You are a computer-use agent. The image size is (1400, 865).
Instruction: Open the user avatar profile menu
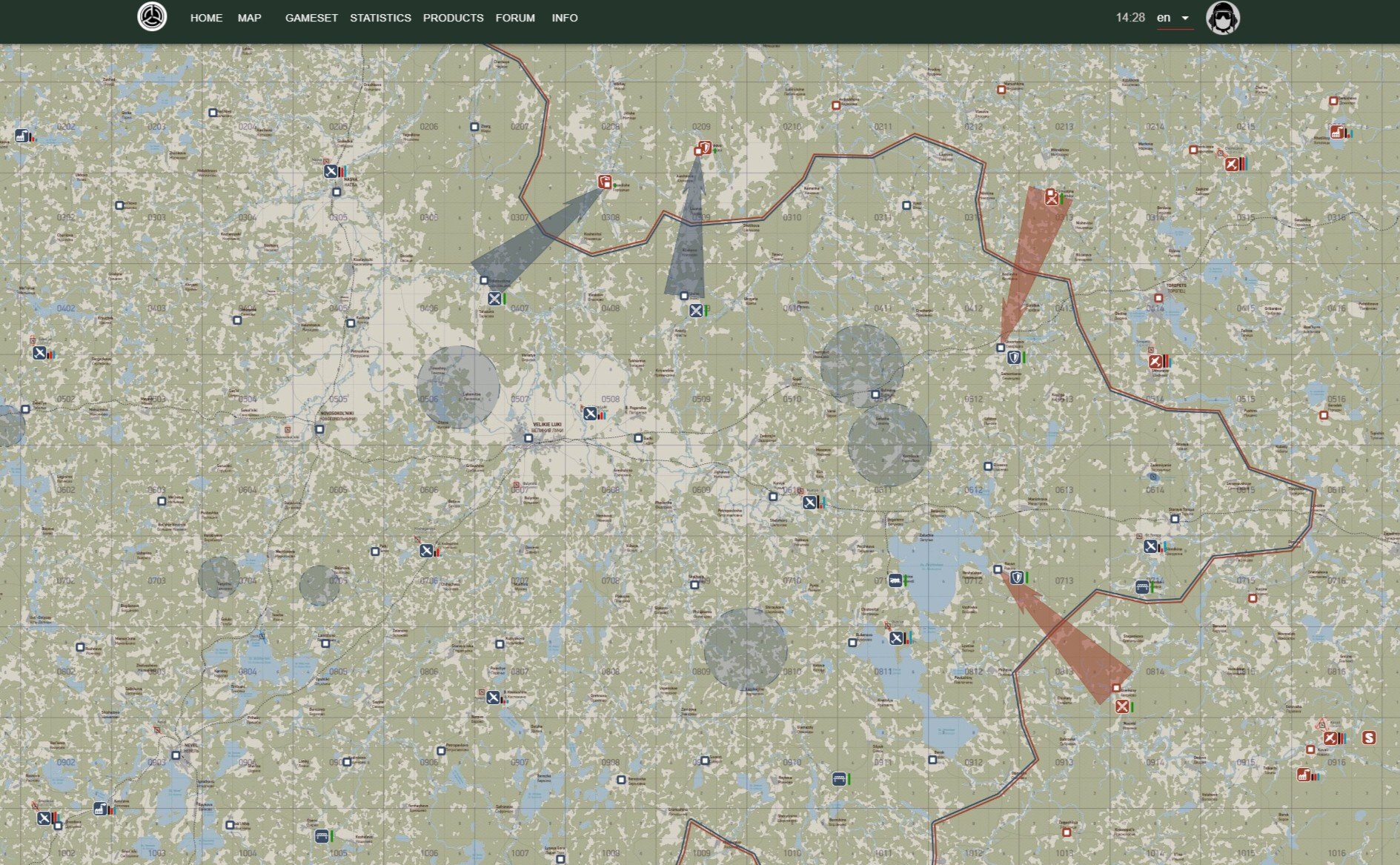point(1222,18)
